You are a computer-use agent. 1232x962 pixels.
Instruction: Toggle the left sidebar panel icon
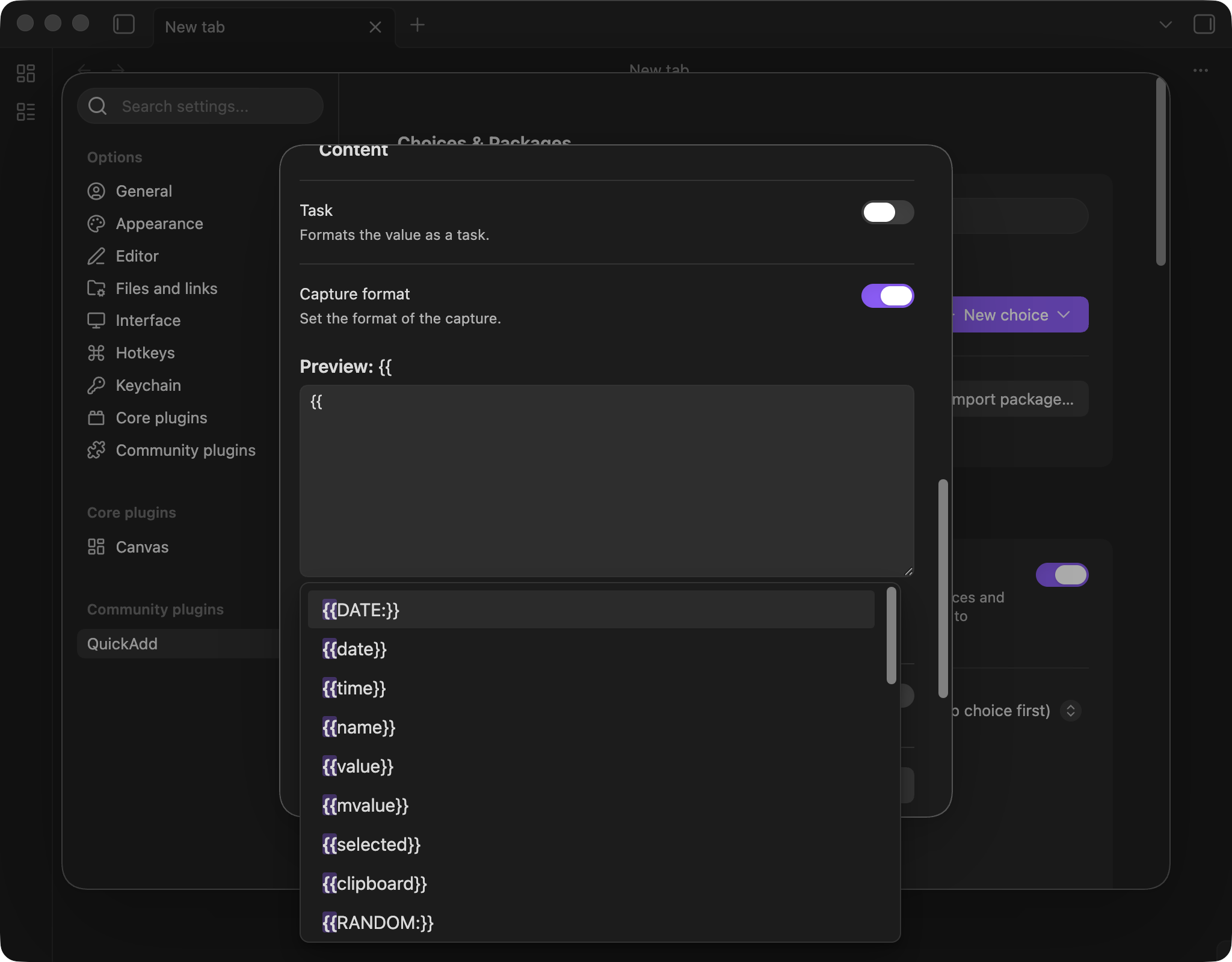coord(124,25)
